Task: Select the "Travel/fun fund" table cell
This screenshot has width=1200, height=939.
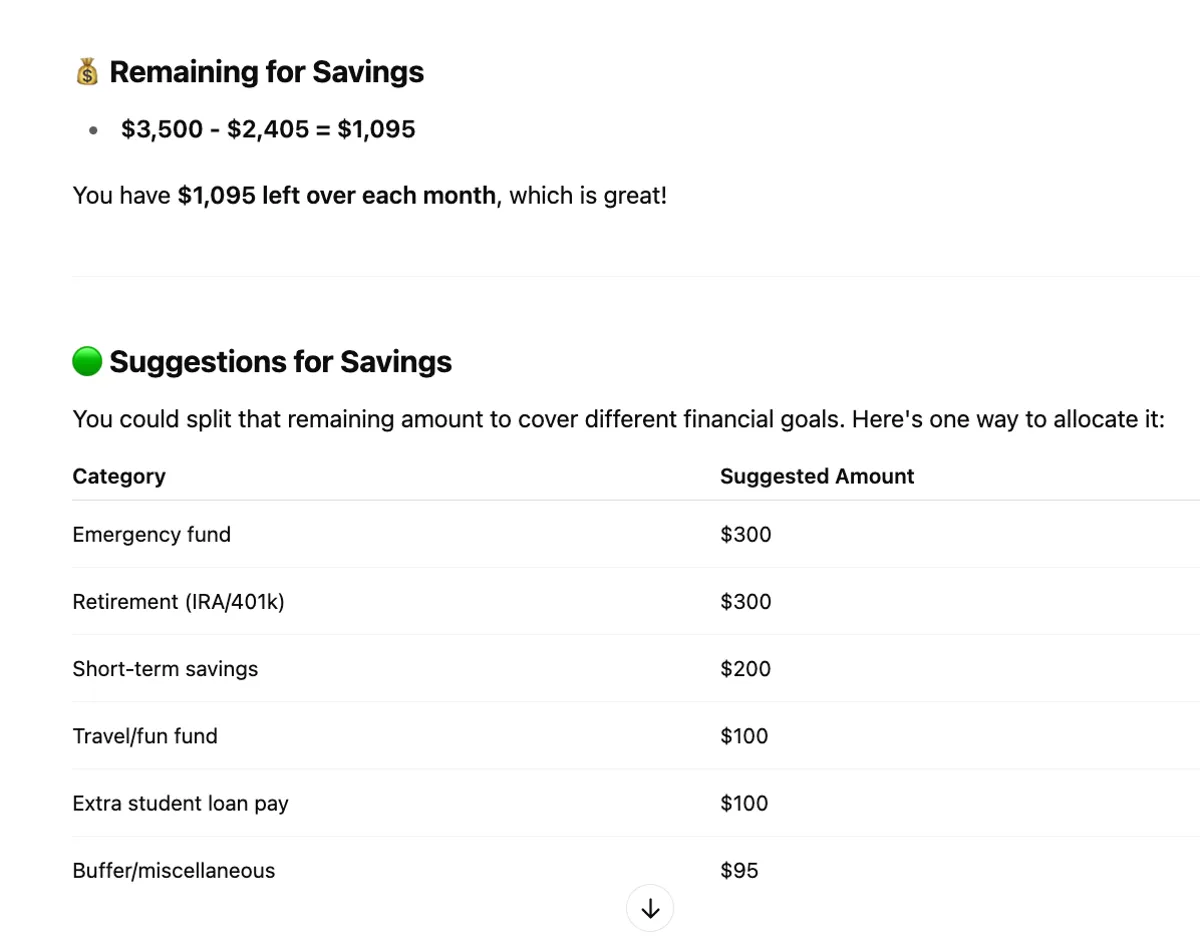Action: [x=145, y=736]
